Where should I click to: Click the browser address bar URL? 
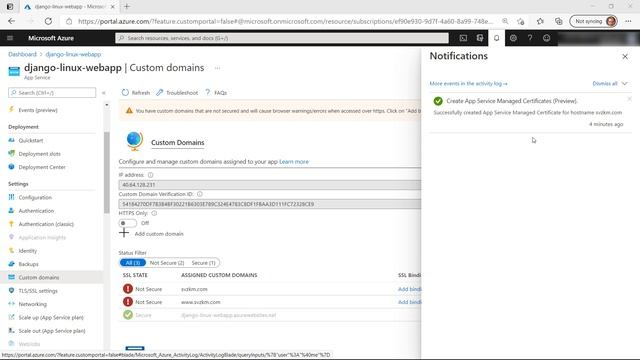coord(285,21)
